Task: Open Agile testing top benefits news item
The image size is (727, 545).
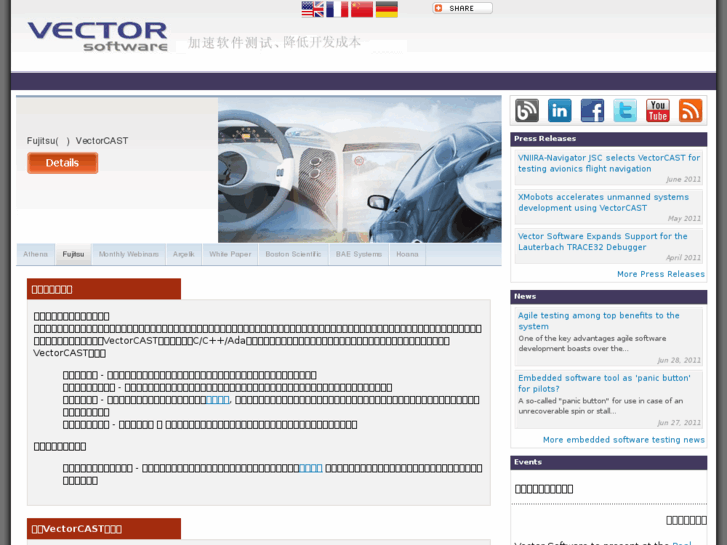Action: tap(599, 321)
